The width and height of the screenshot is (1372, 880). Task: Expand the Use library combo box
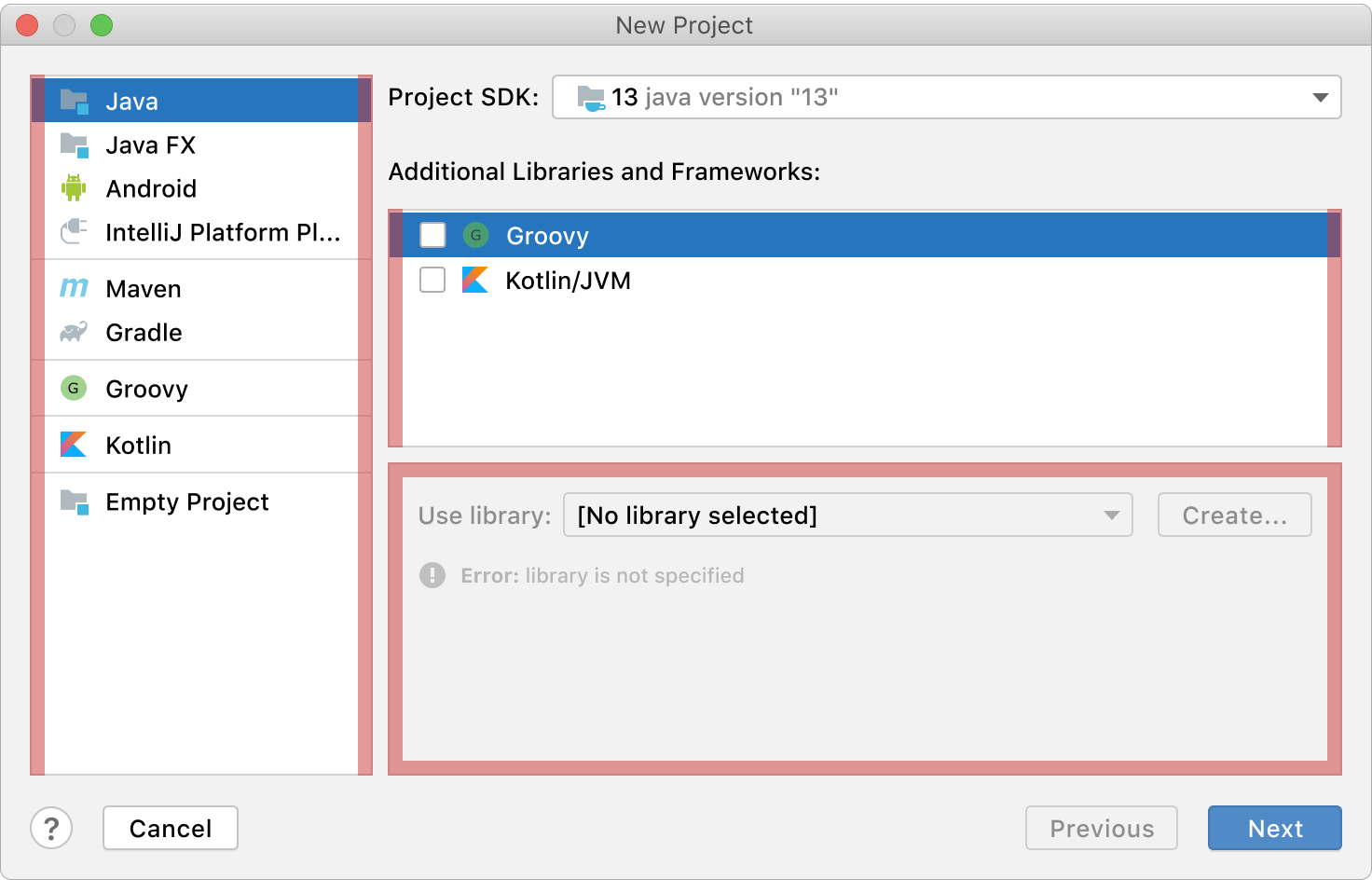click(847, 516)
